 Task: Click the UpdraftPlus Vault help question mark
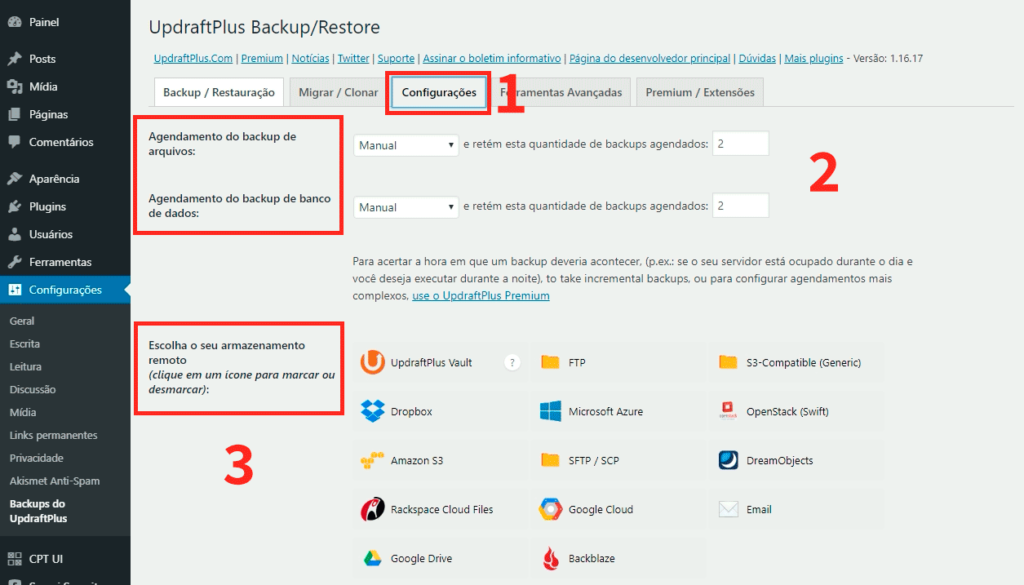pyautogui.click(x=513, y=362)
